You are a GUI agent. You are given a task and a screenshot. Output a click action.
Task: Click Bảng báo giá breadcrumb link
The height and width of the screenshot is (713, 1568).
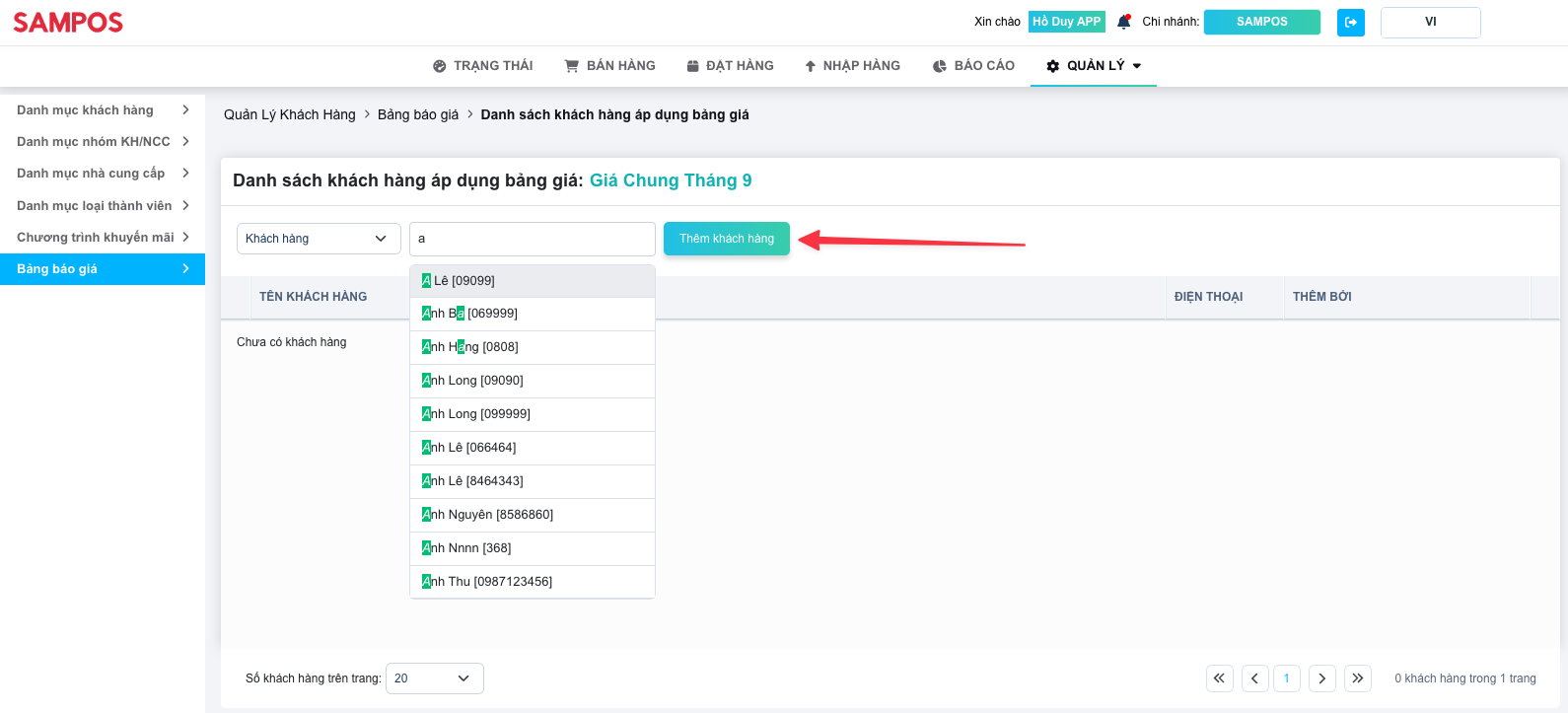(418, 114)
